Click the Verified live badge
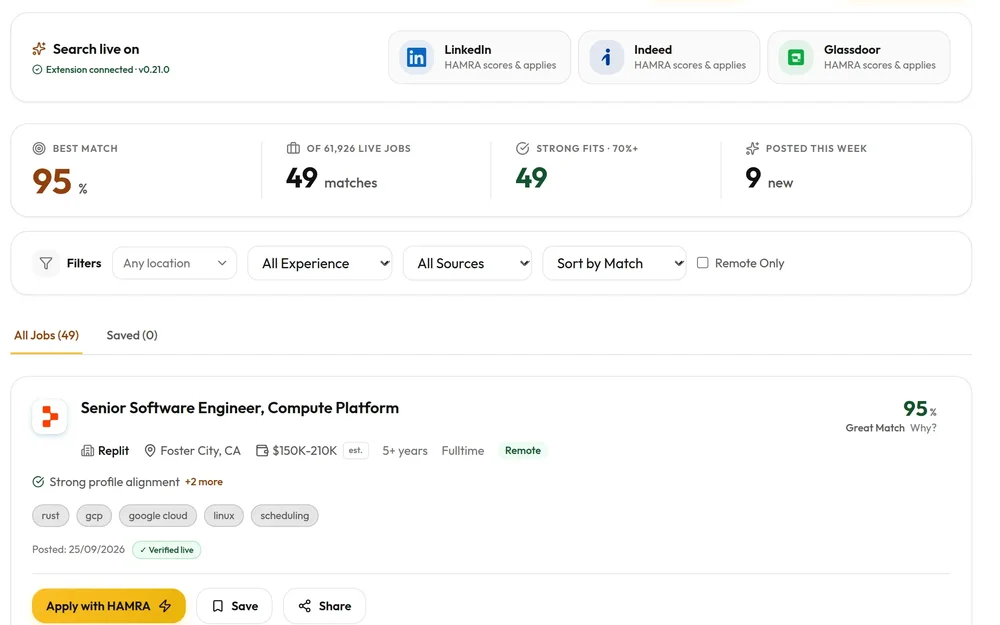Image resolution: width=1000 pixels, height=625 pixels. click(x=166, y=550)
